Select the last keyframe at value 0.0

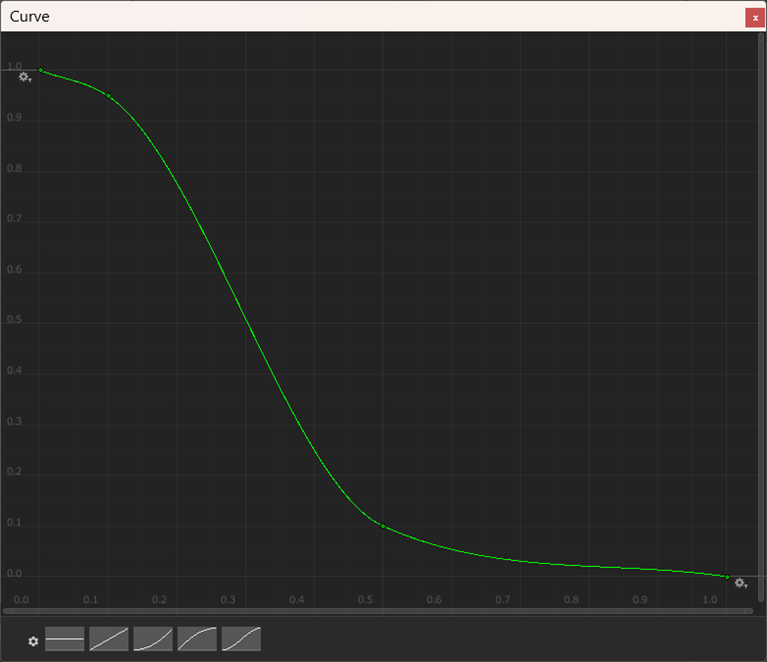(727, 577)
